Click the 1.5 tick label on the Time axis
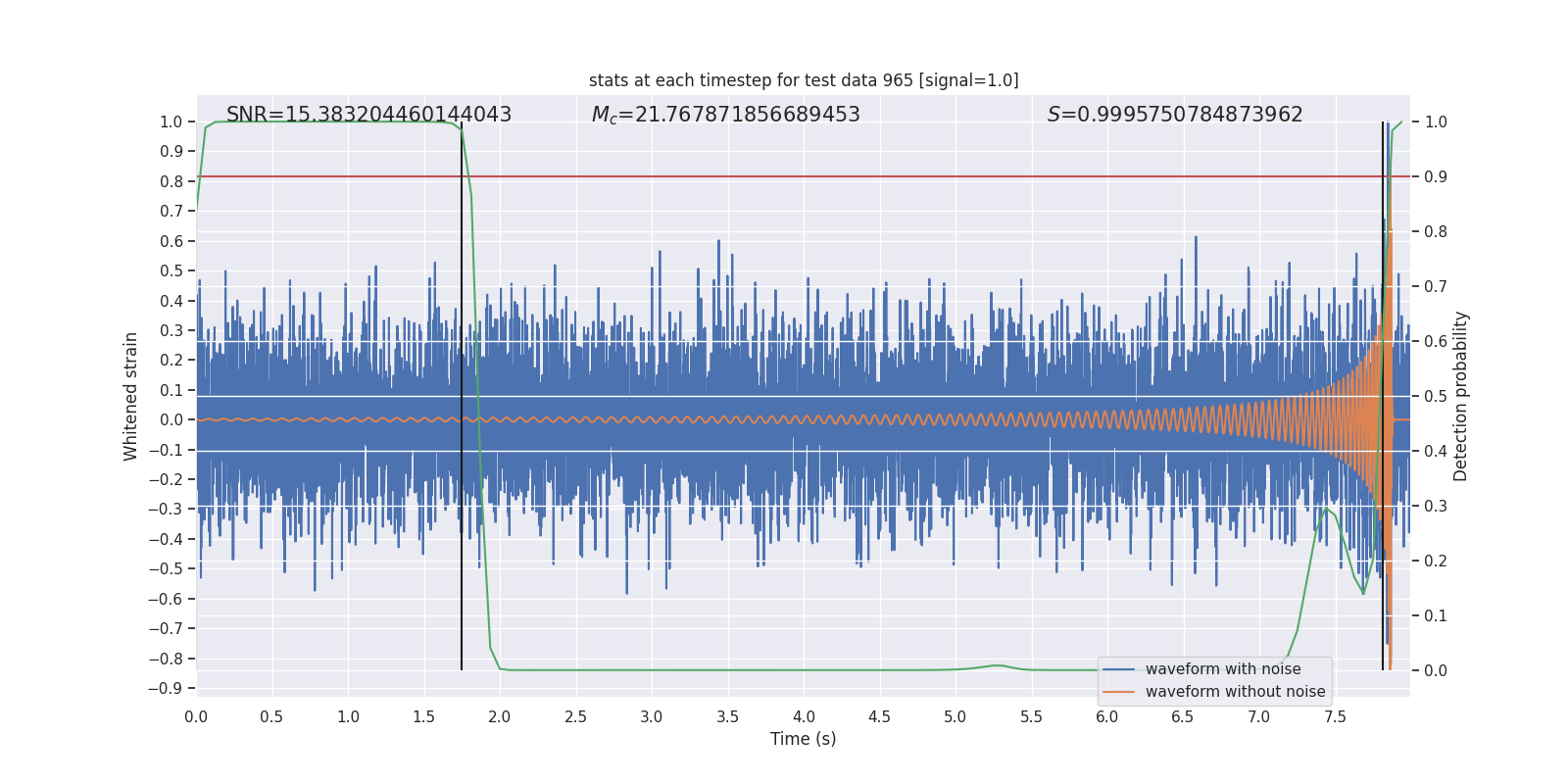Viewport: 1568px width, 784px height. [423, 716]
